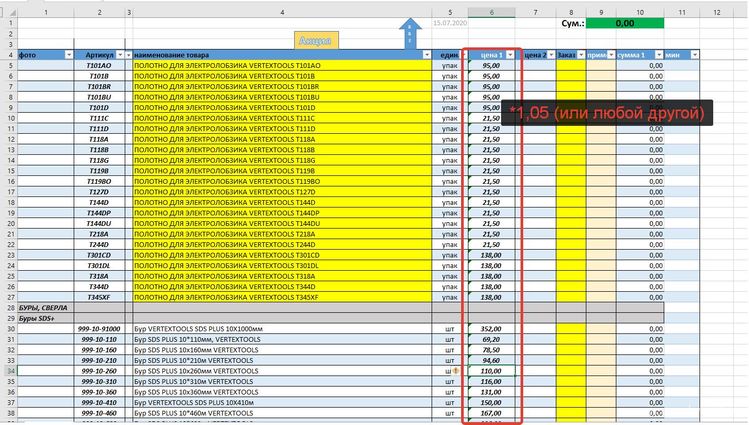This screenshot has height=425, width=749.
Task: Click article cell T301CD
Action: coord(99,255)
